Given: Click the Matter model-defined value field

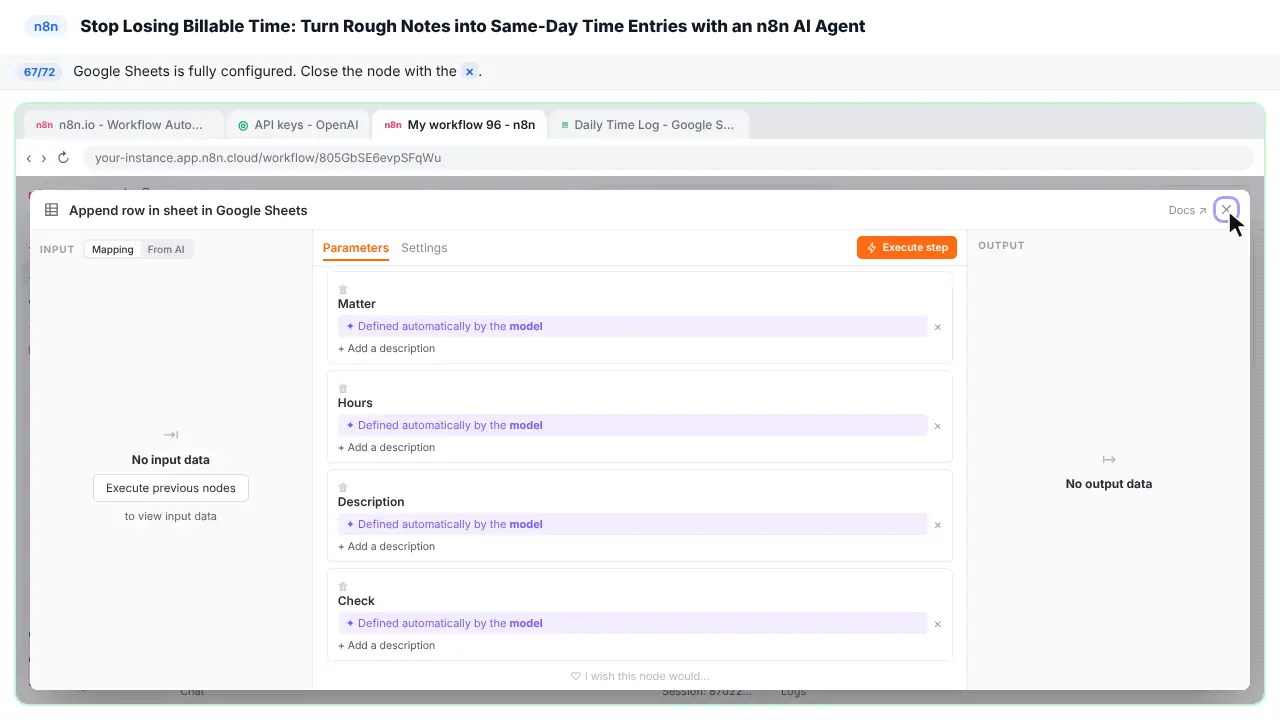Looking at the screenshot, I should click(x=633, y=326).
